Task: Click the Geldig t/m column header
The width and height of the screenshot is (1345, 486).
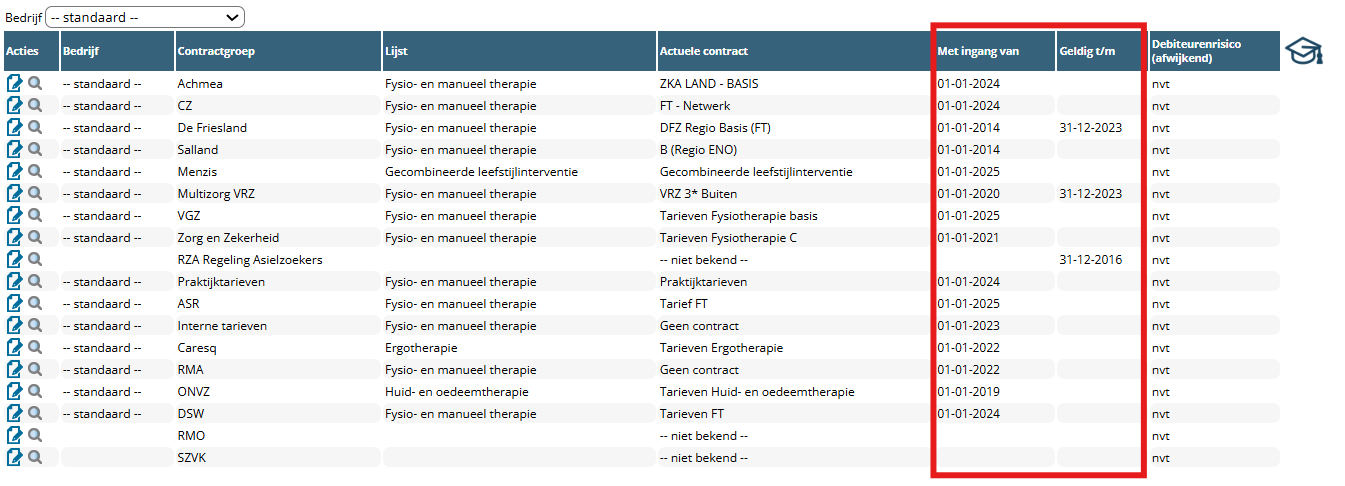Action: coord(1086,51)
